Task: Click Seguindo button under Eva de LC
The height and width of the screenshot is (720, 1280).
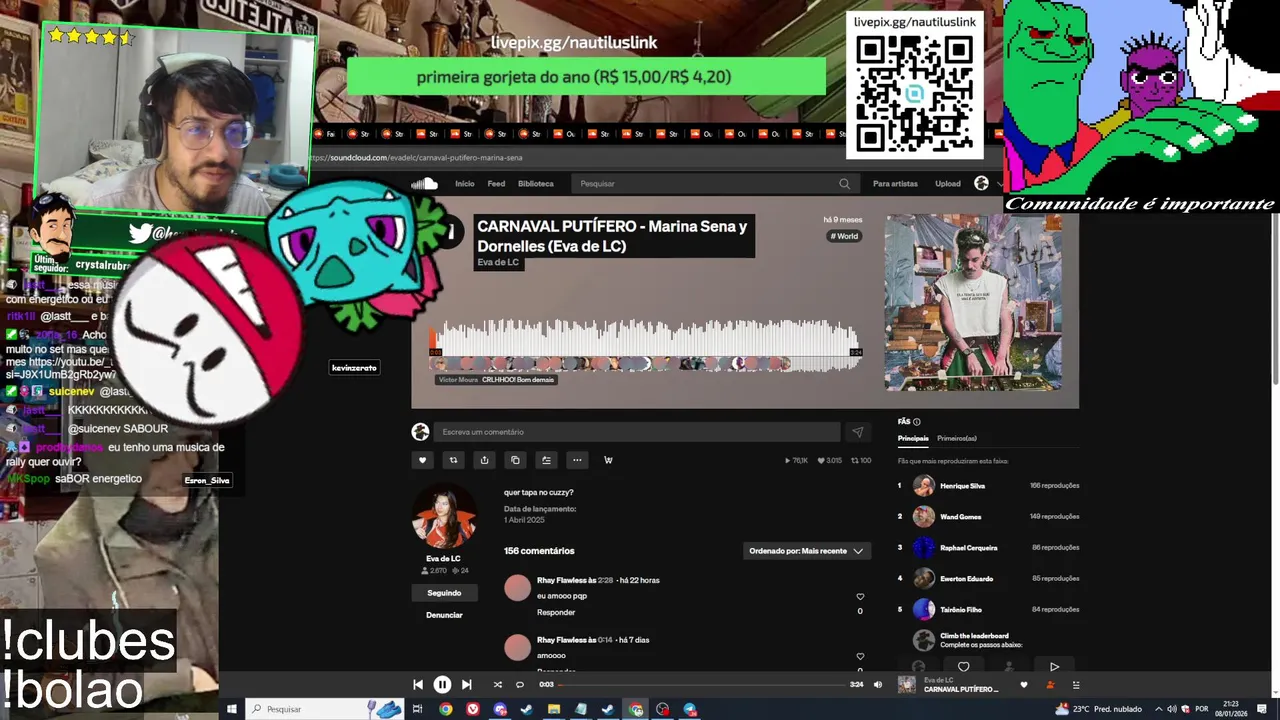Action: (444, 593)
